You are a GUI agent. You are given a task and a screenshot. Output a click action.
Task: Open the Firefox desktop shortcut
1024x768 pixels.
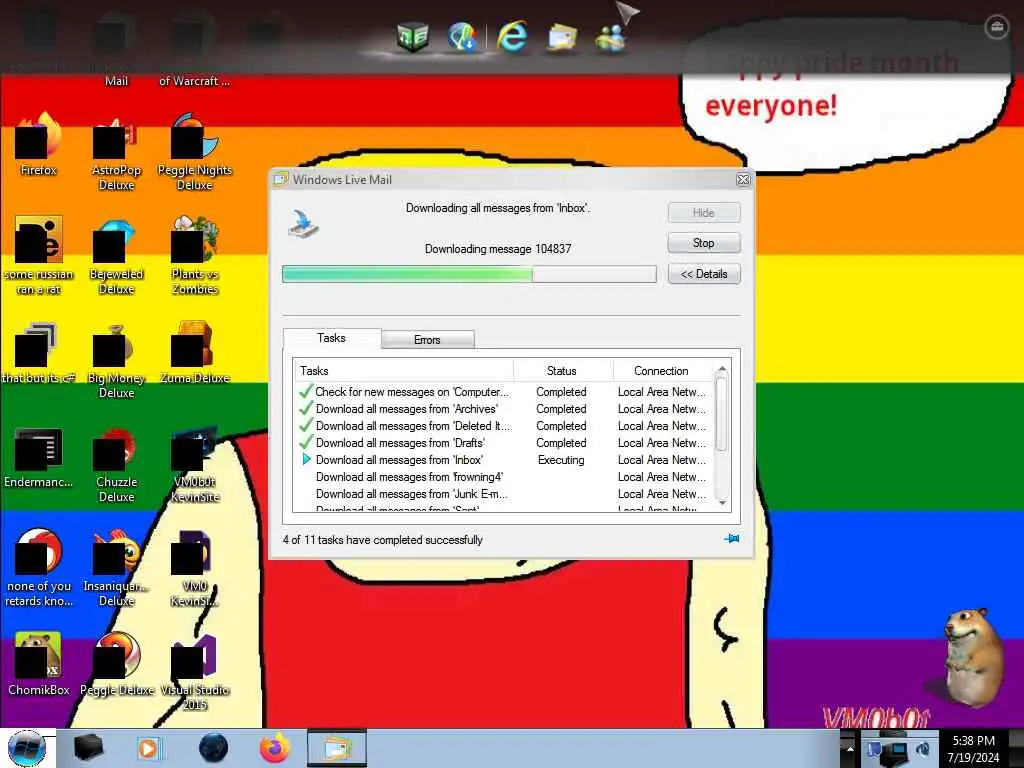(x=39, y=144)
